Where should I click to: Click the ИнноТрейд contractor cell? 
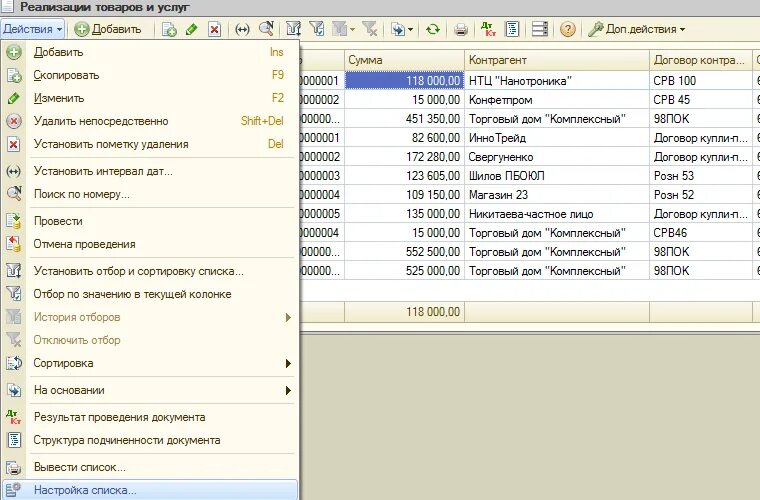point(557,138)
